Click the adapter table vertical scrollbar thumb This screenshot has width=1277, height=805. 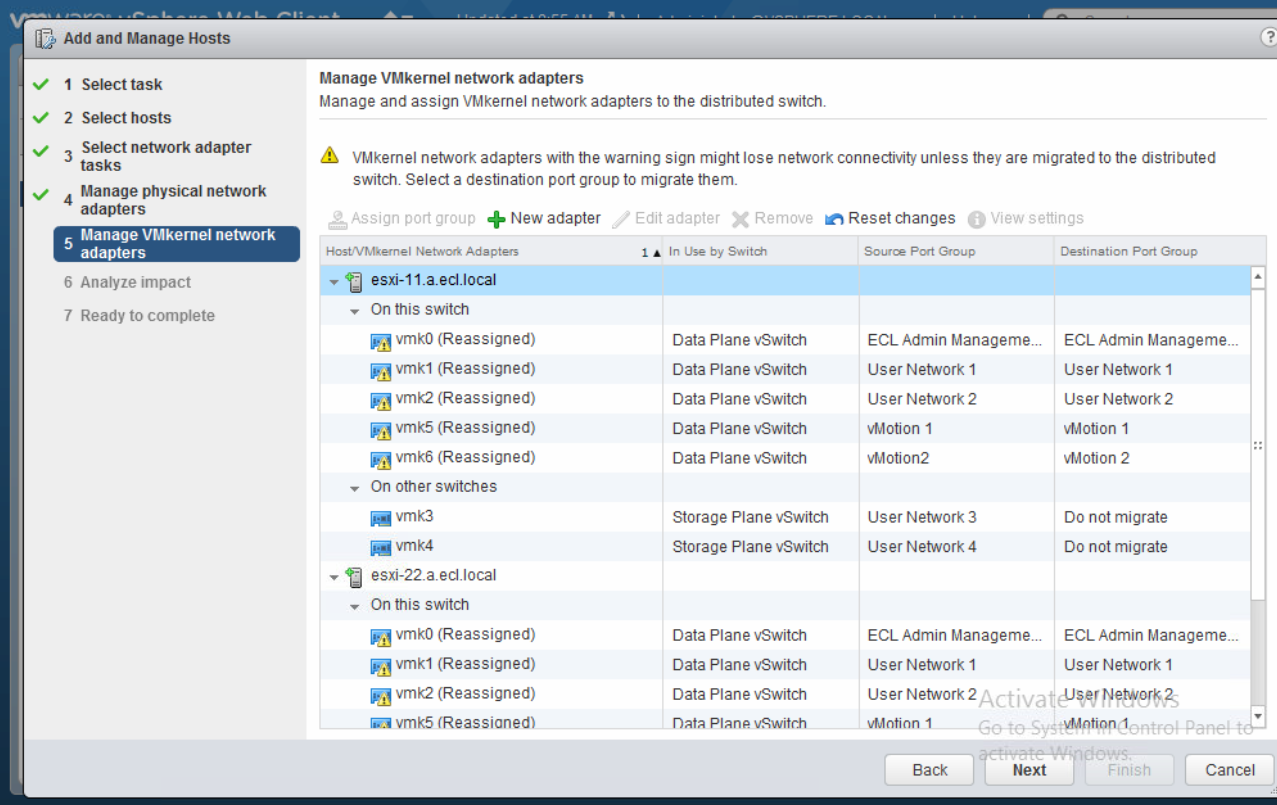(1258, 445)
